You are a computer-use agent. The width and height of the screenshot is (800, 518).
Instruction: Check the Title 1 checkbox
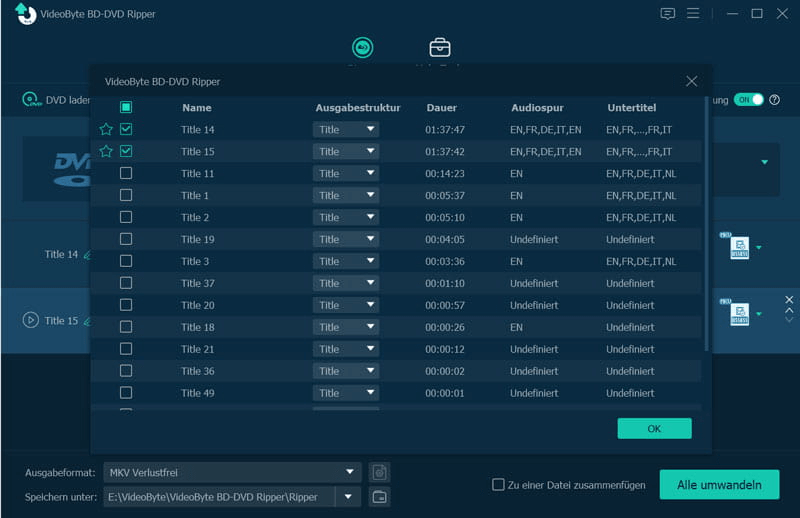(126, 195)
